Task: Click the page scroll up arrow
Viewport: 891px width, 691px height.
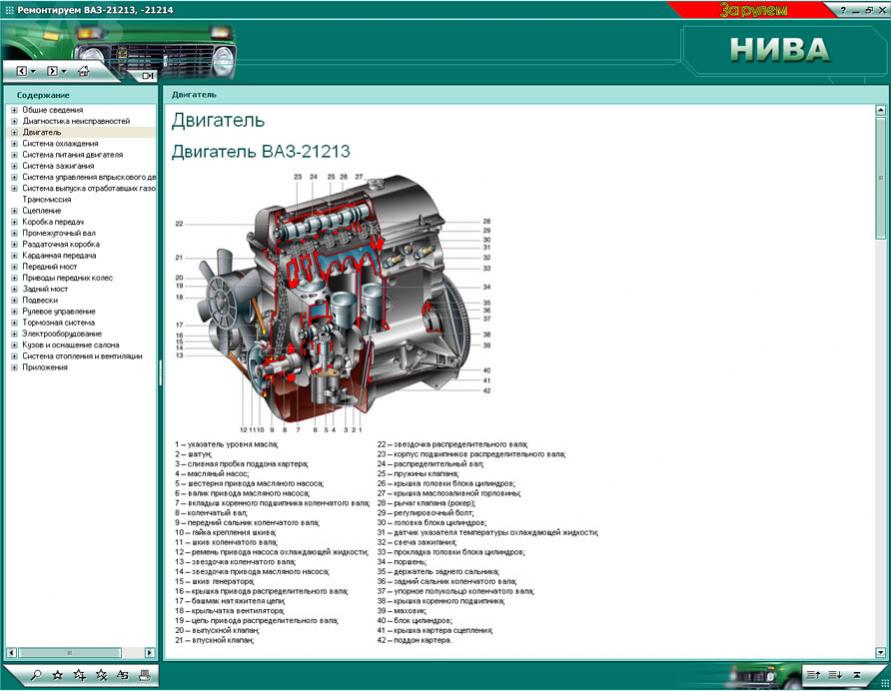Action: tap(881, 110)
